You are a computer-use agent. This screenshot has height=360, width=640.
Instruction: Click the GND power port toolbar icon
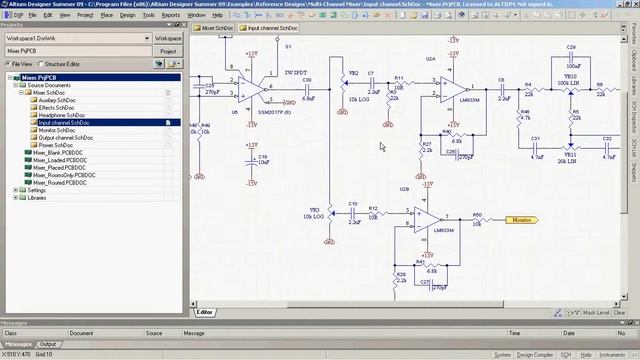[290, 15]
